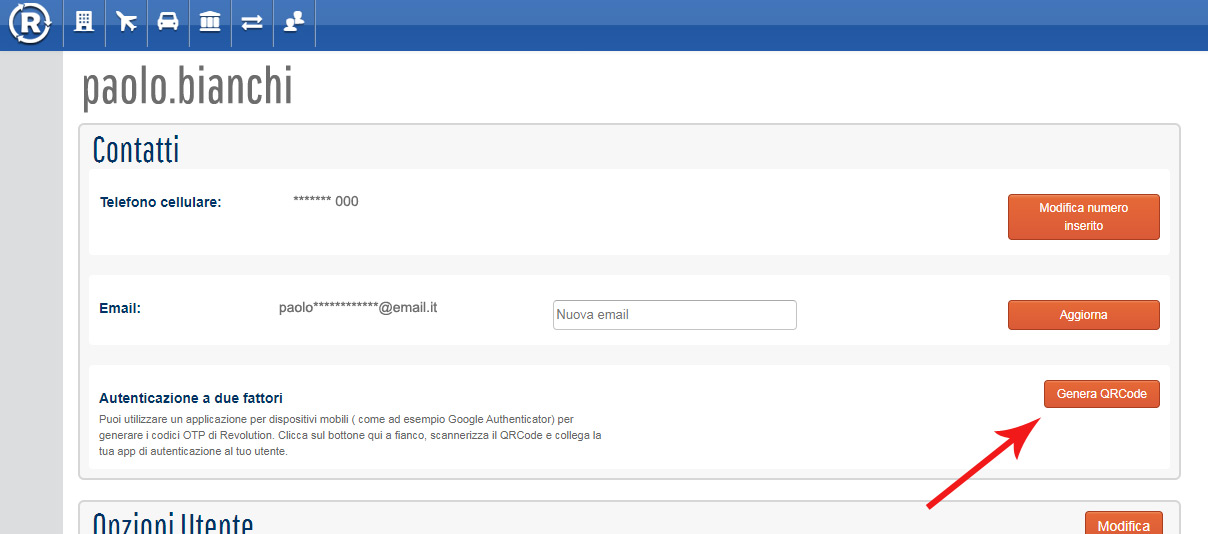Click the masked phone number value
This screenshot has width=1208, height=534.
[325, 201]
